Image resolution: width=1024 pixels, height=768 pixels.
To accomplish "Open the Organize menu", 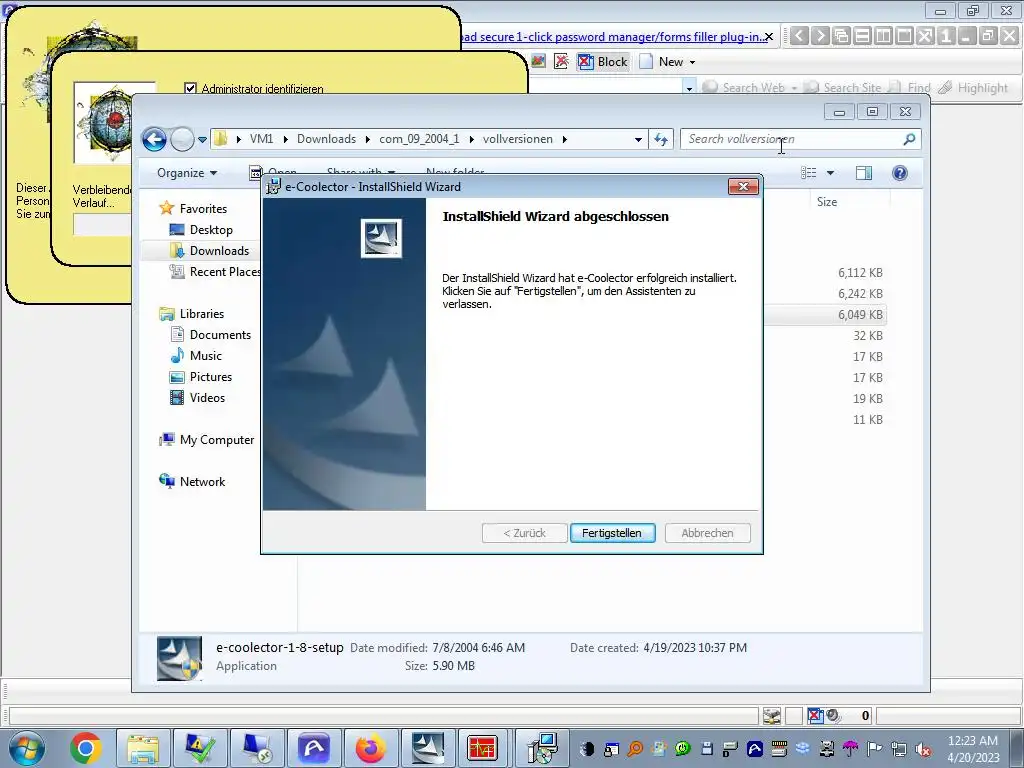I will click(187, 173).
